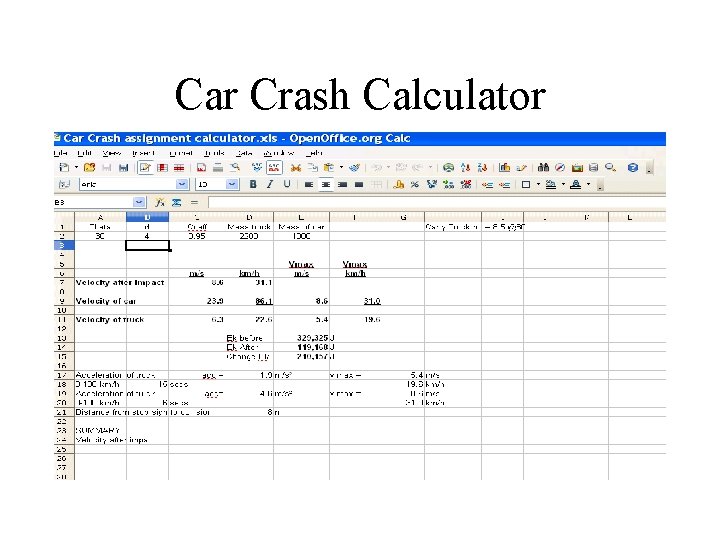The height and width of the screenshot is (540, 720).
Task: Click the Hyperlink globe icon
Action: coord(449,168)
